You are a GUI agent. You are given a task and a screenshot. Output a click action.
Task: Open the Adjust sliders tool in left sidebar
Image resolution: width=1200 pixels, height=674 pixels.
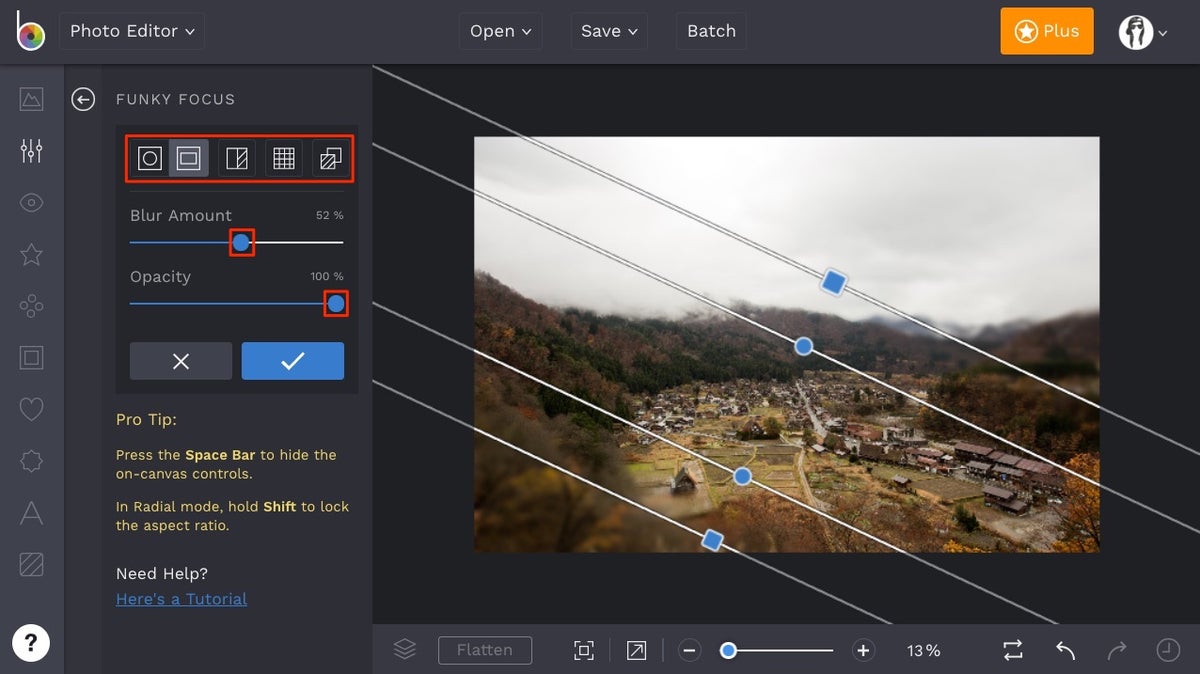tap(31, 150)
